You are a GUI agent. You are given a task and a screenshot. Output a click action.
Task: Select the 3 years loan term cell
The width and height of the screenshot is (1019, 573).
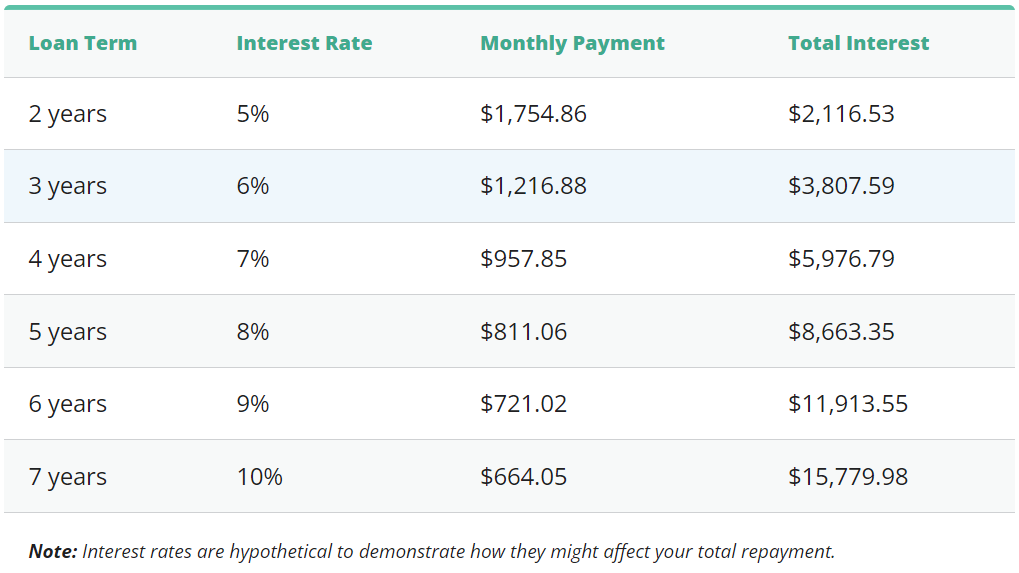point(67,187)
